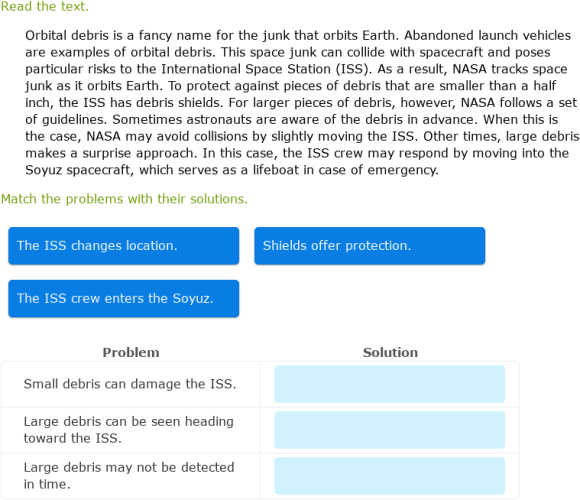Click solution slot for large debris seen heading
This screenshot has height=500, width=580.
tap(390, 430)
